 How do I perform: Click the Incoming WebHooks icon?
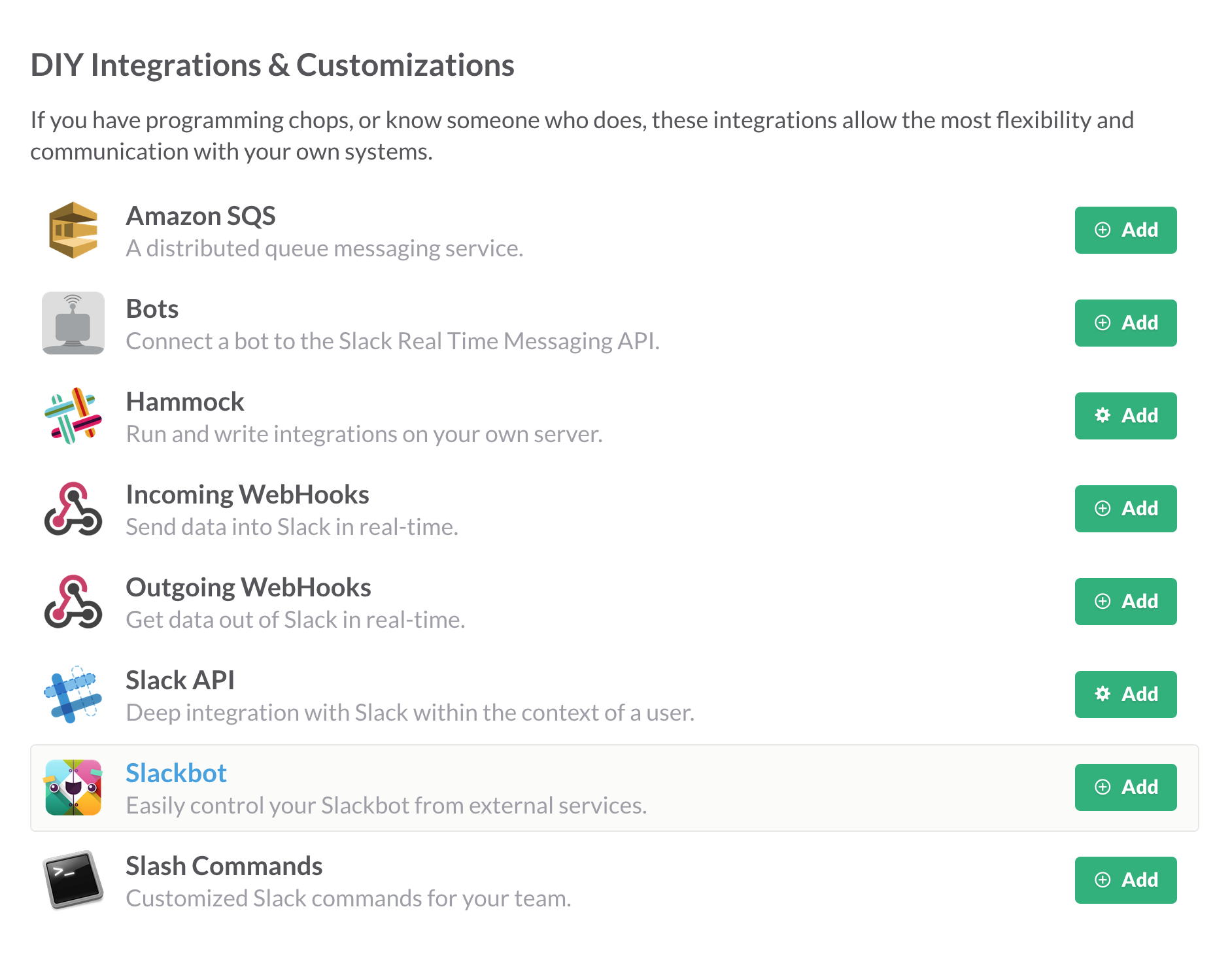72,509
